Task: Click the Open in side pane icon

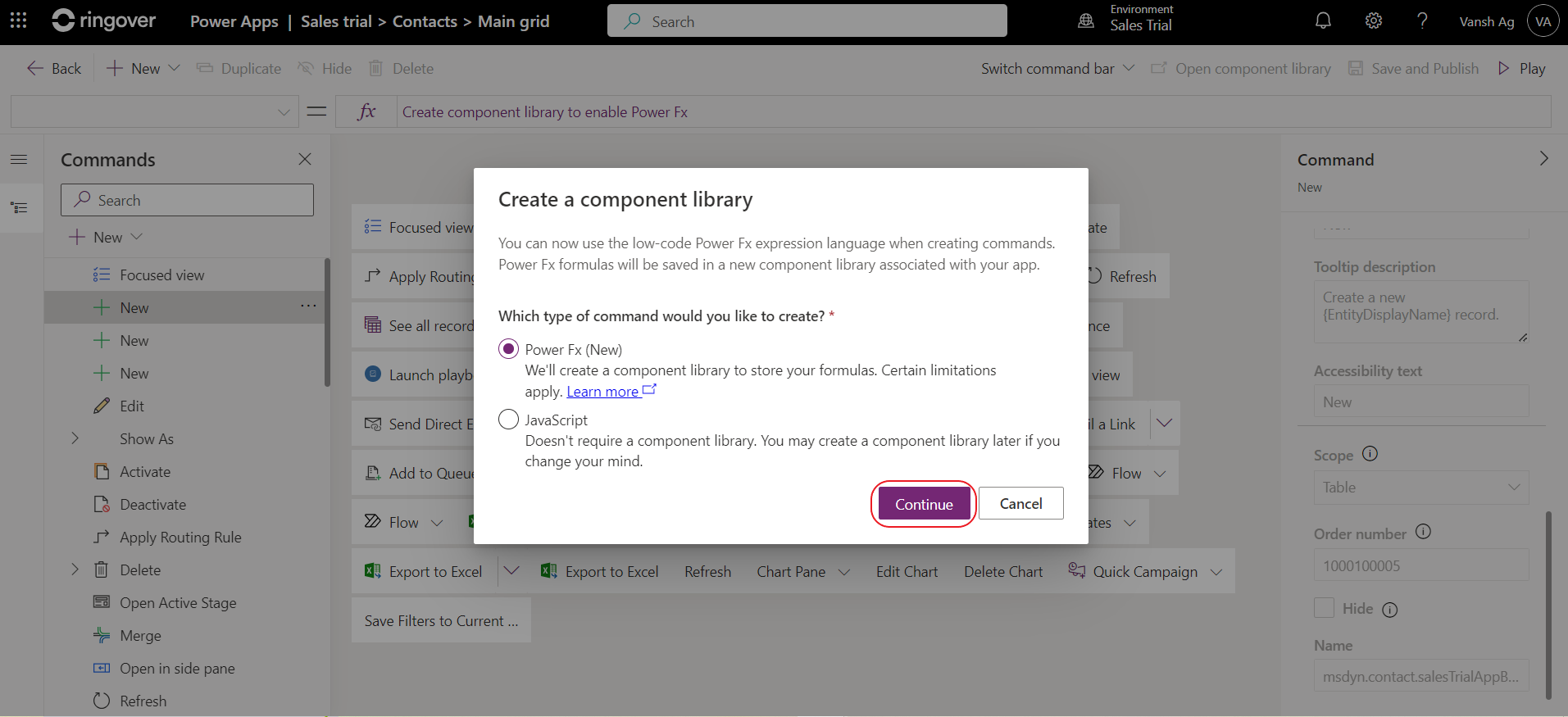Action: (x=102, y=668)
